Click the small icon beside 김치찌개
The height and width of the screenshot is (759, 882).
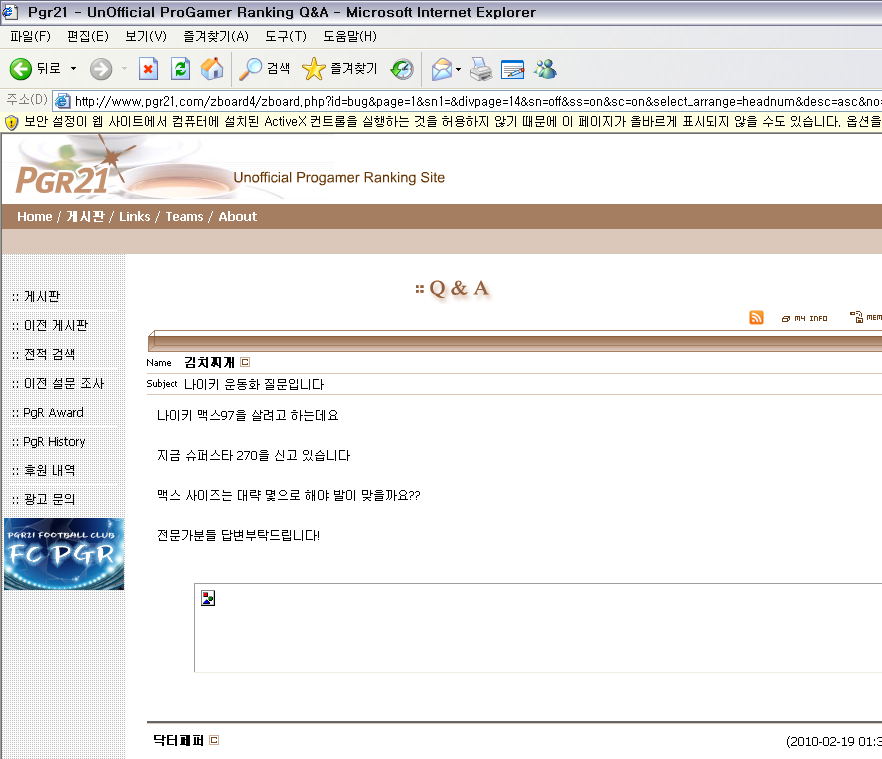coord(245,362)
